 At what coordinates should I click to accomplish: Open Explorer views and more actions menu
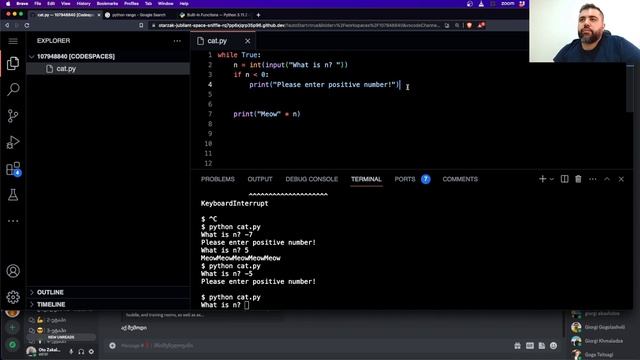177,41
